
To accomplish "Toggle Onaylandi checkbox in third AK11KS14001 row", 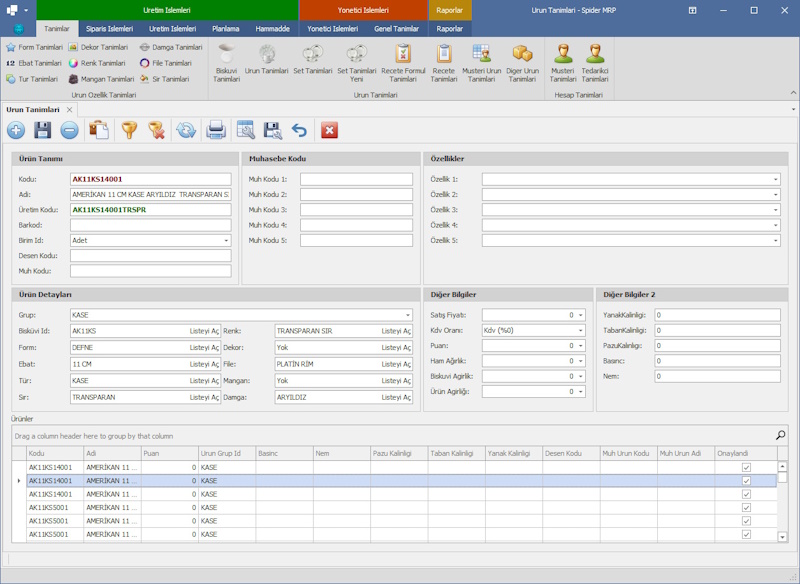I will [746, 494].
